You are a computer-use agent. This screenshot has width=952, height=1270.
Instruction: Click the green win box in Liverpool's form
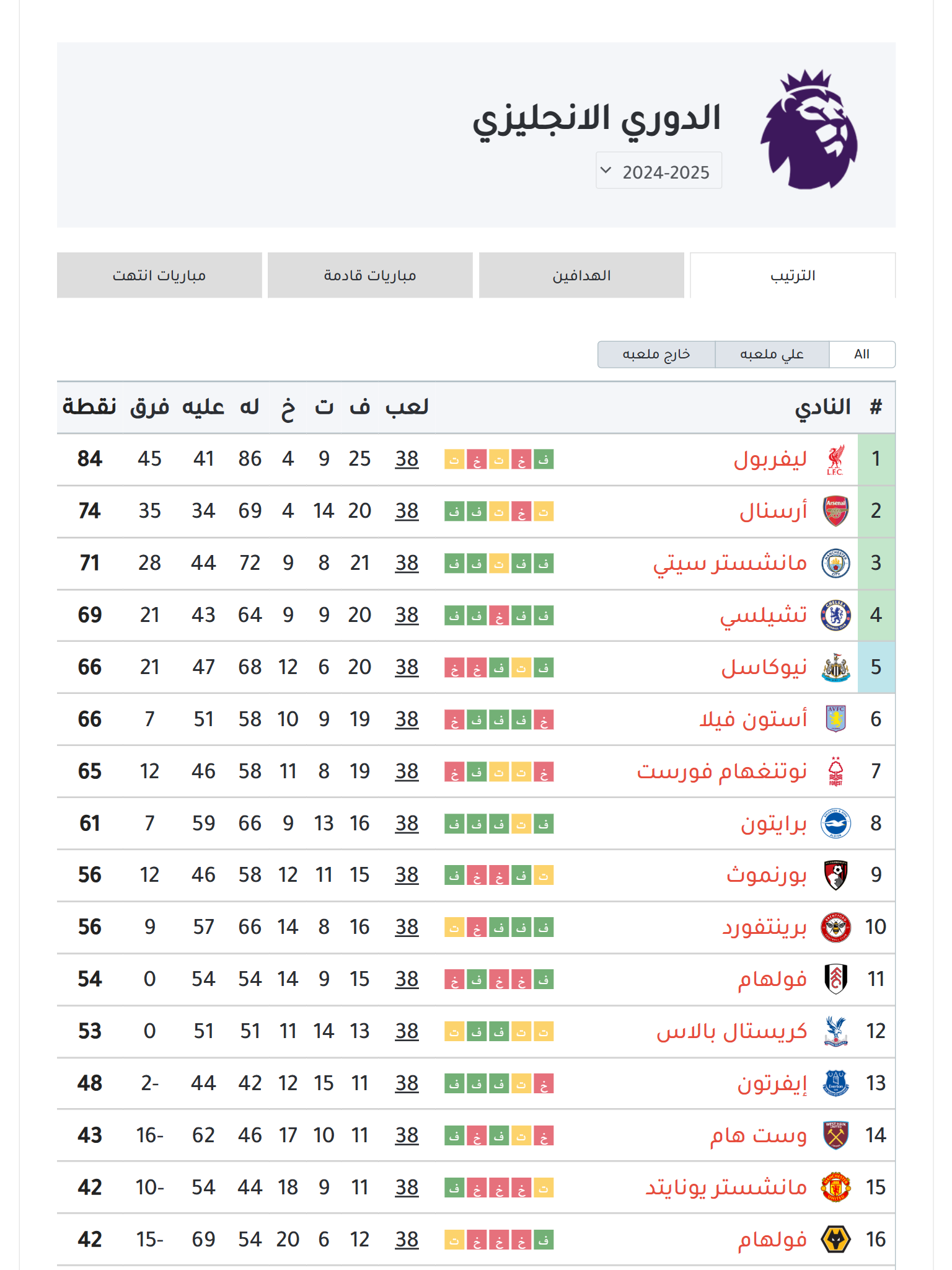click(544, 460)
